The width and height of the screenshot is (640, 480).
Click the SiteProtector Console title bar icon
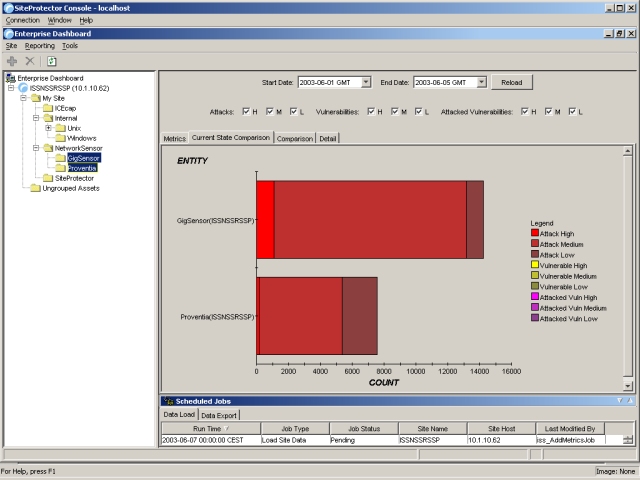(8, 8)
